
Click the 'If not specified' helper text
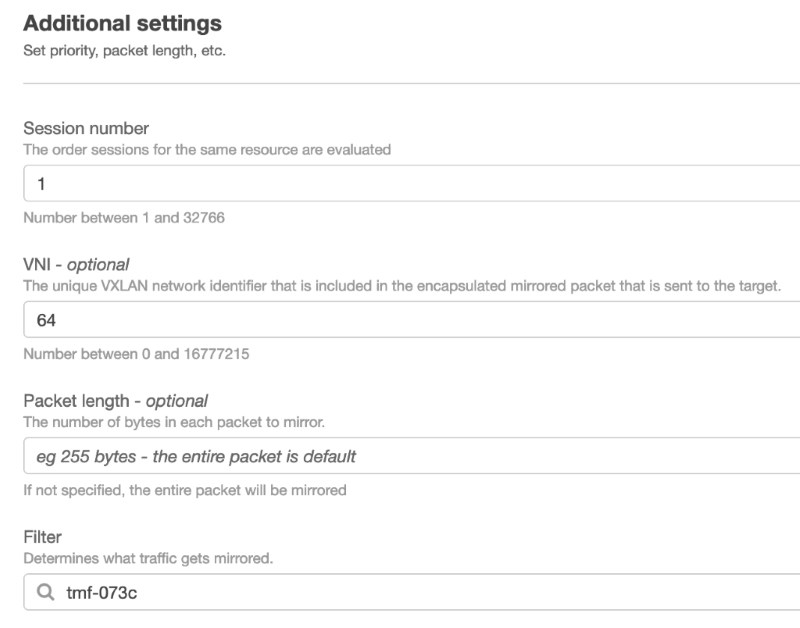(x=185, y=490)
